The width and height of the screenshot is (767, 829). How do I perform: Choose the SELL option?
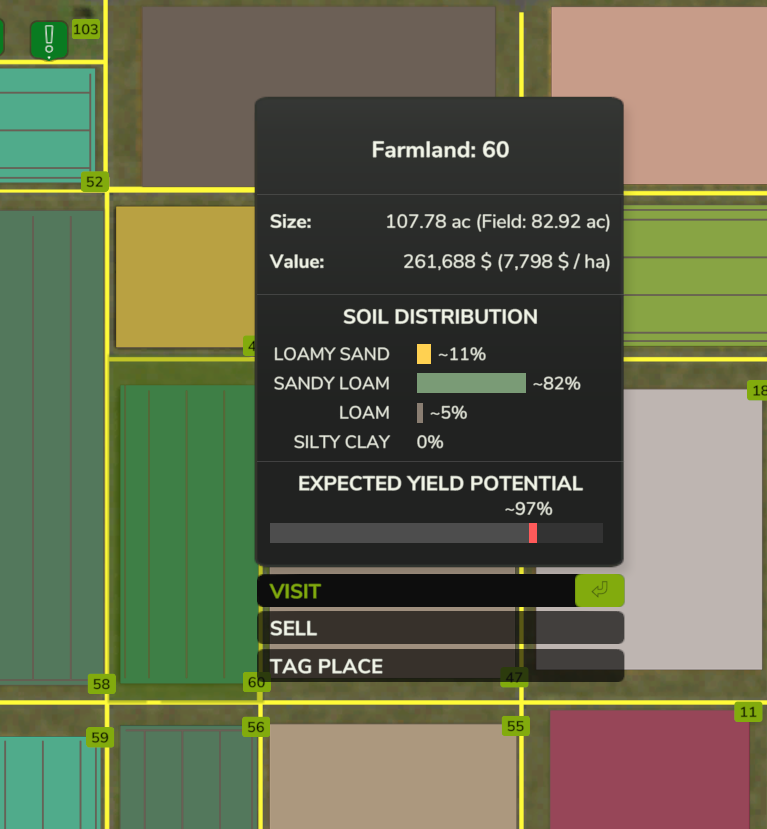(x=440, y=628)
